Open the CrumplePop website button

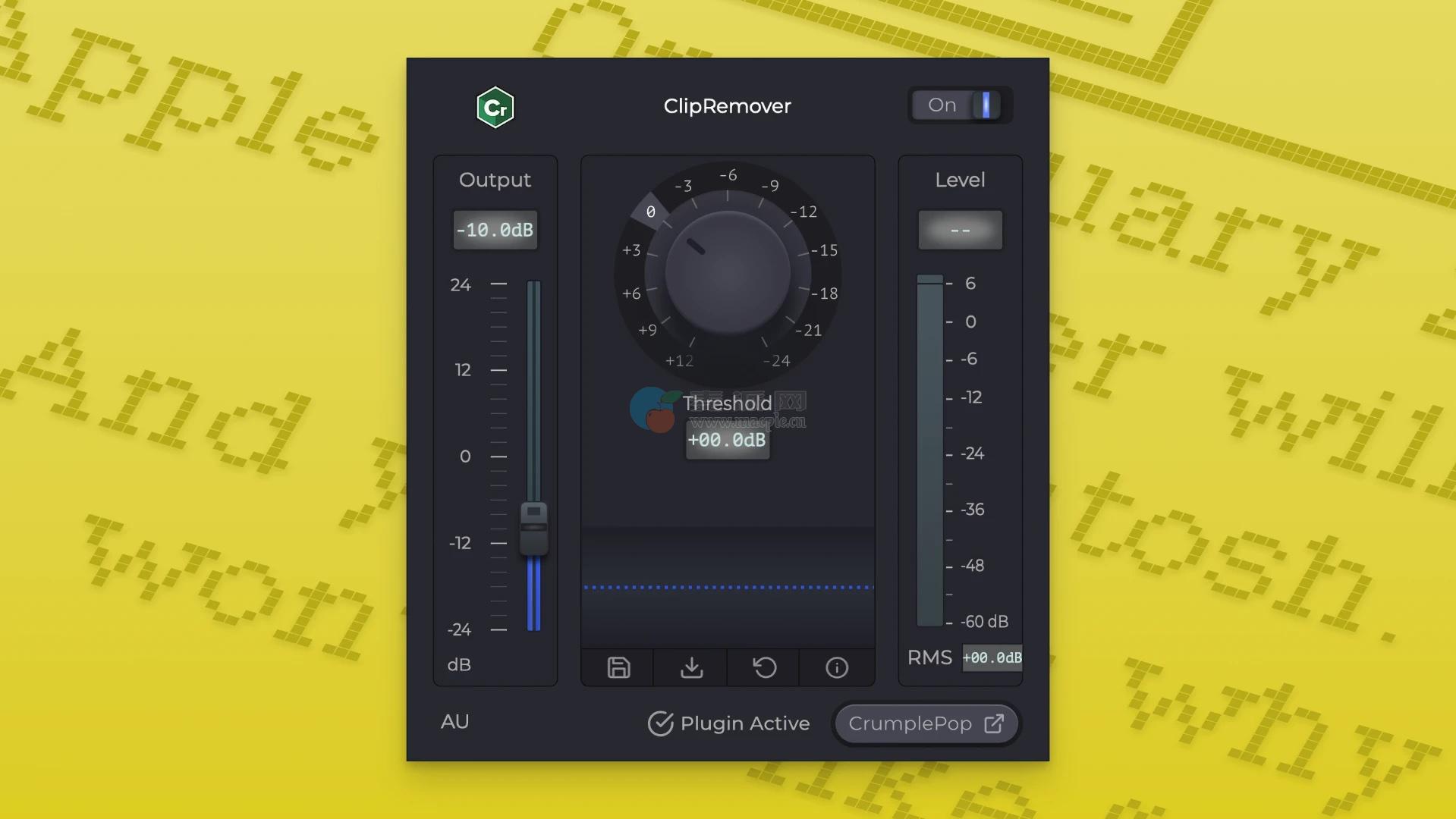click(926, 723)
